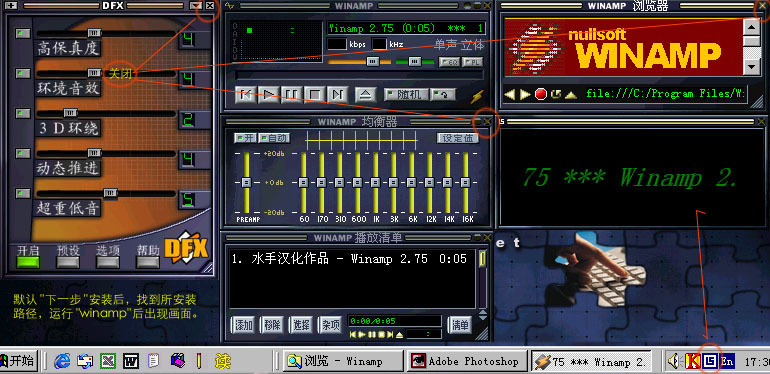This screenshot has height=374, width=770.
Task: Click the Pause button in Winamp main window
Action: 292,94
